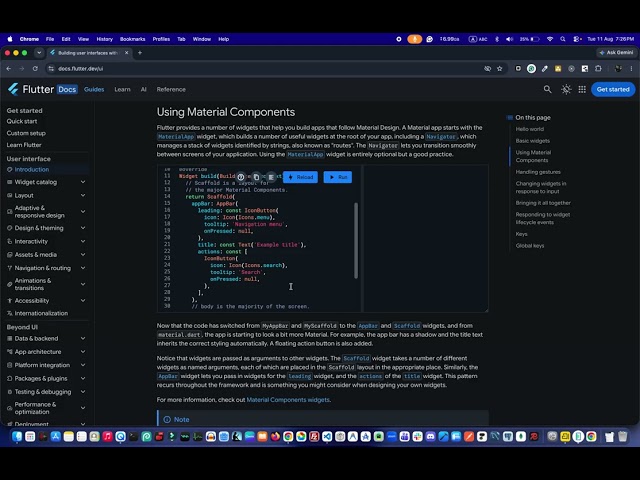Image resolution: width=640 pixels, height=480 pixels.
Task: Expand the Data & backend section
Action: (x=83, y=338)
